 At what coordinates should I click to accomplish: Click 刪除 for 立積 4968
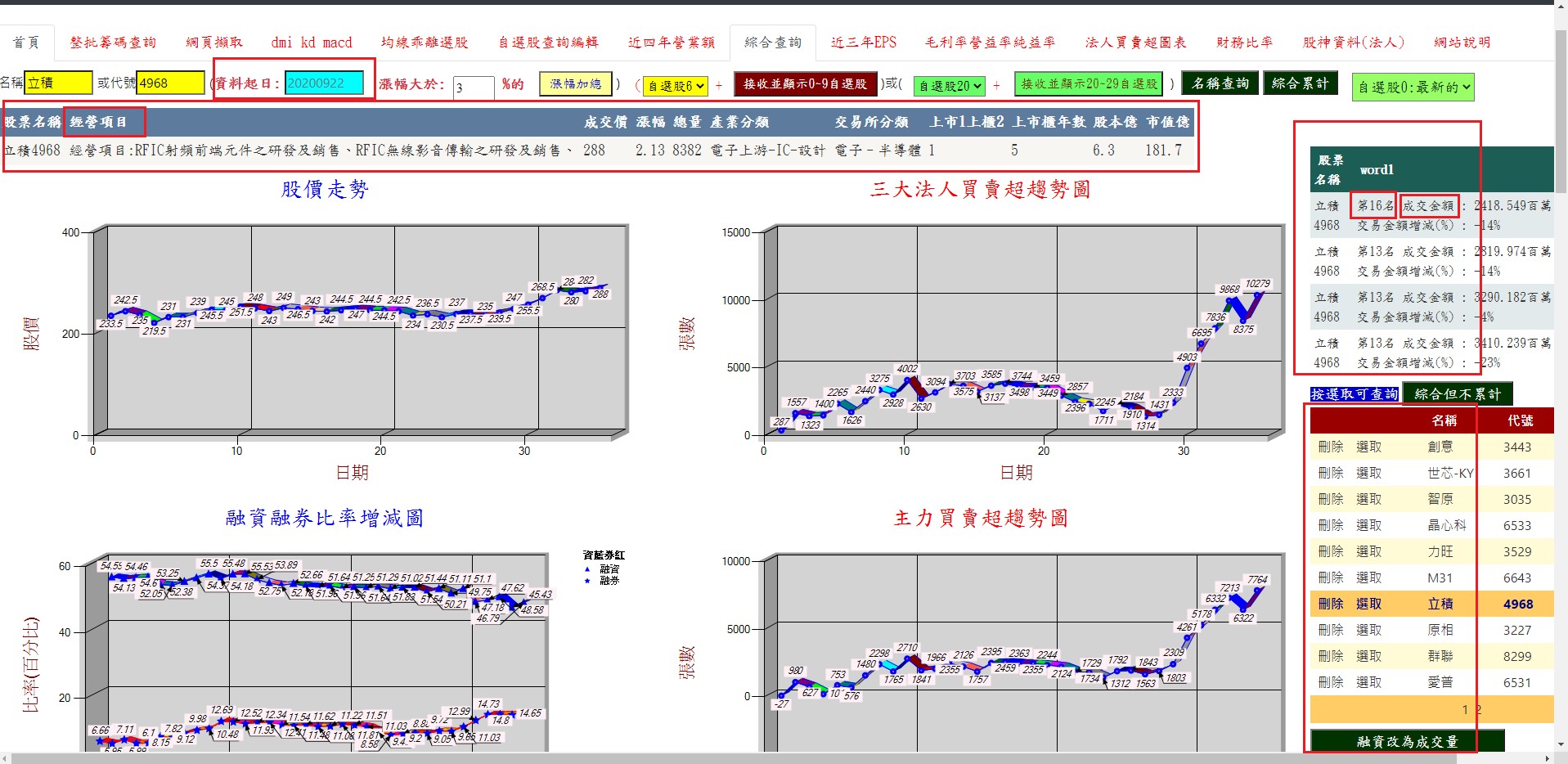pos(1331,604)
